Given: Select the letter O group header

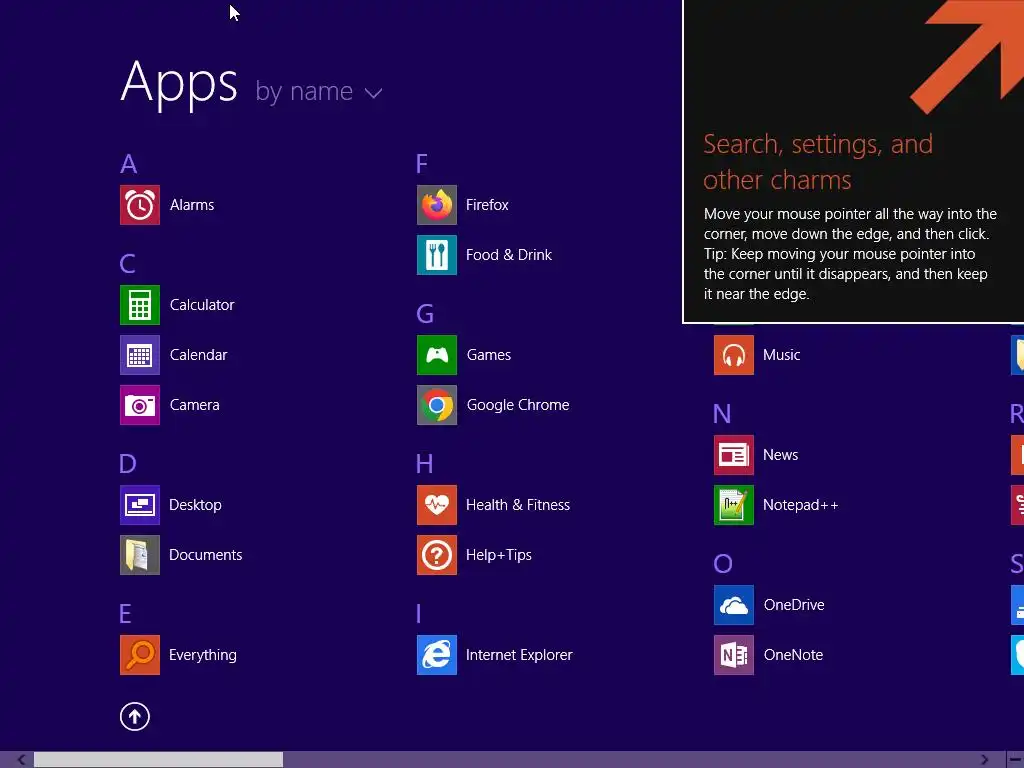Looking at the screenshot, I should coord(723,564).
